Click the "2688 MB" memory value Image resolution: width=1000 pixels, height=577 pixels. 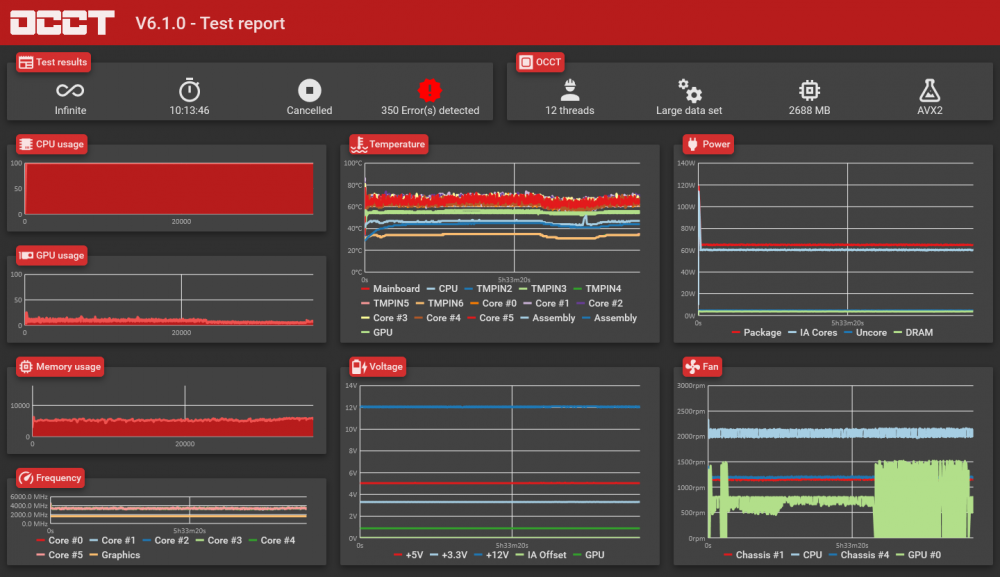coord(809,110)
